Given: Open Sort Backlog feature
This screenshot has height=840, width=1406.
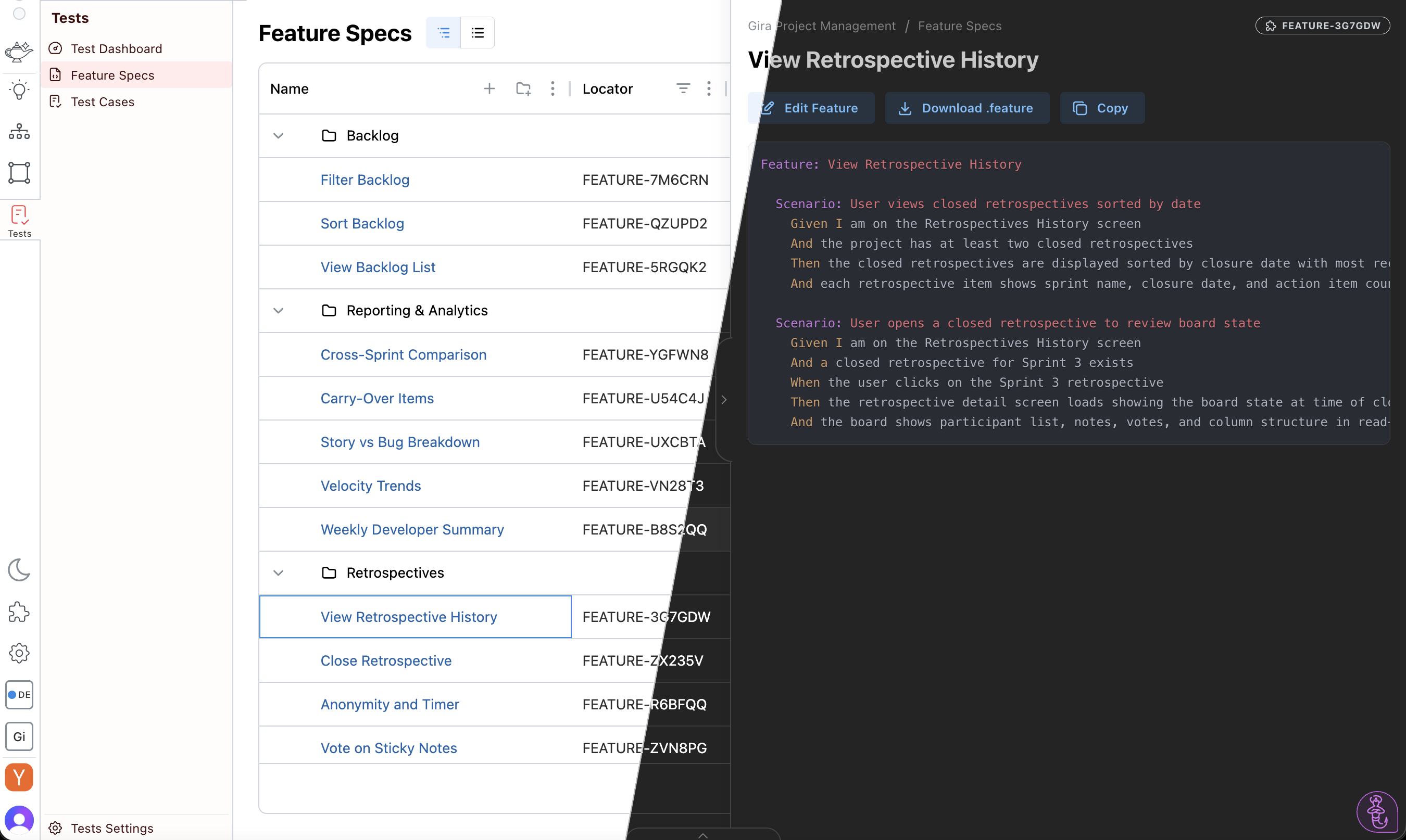Looking at the screenshot, I should (x=362, y=224).
